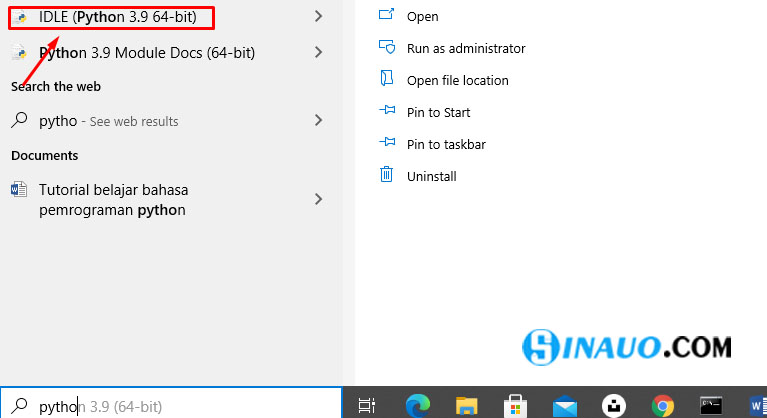
Task: Click the taskbar search input field
Action: coord(171,403)
